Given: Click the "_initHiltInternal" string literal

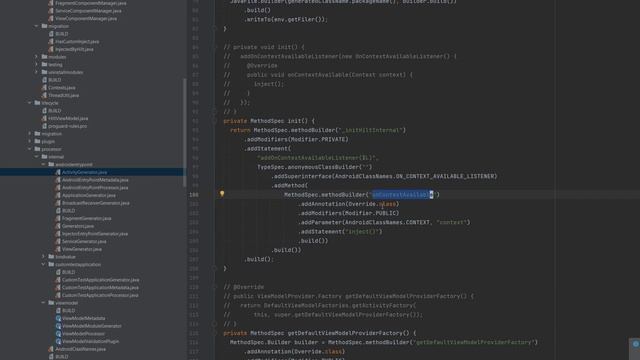Looking at the screenshot, I should tap(371, 130).
